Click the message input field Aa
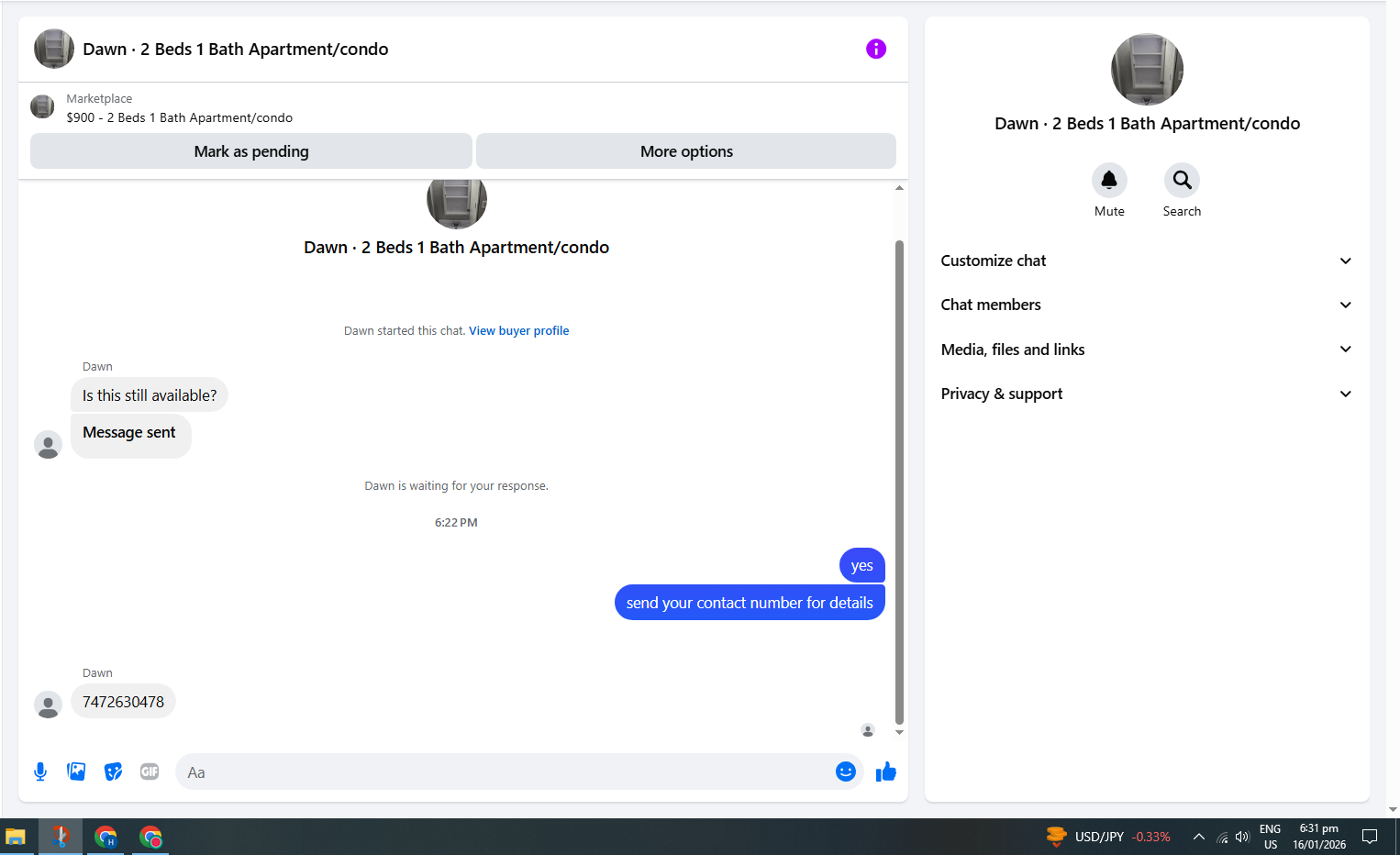Viewport: 1400px width, 855px height. point(505,772)
